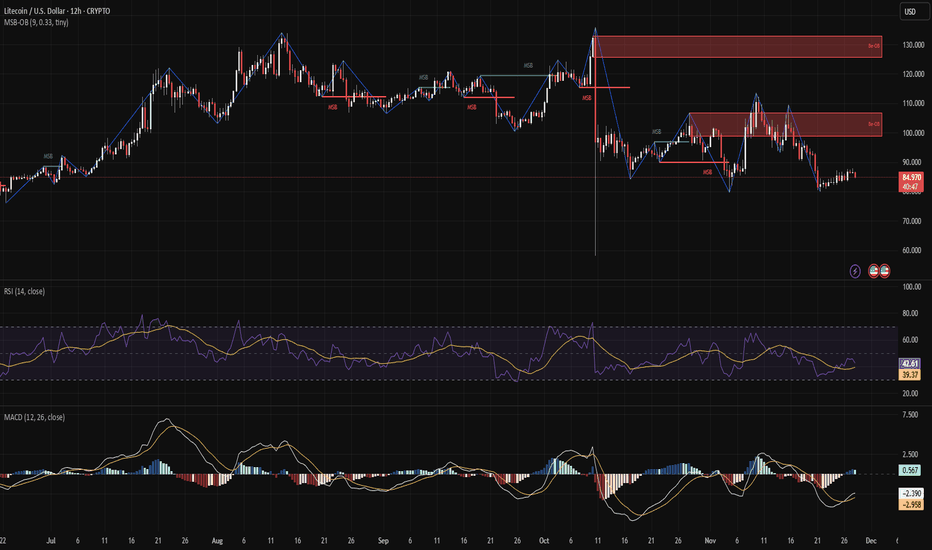Click the MACD signal value tag -2.958
Screen dimensions: 932x550
(910, 506)
